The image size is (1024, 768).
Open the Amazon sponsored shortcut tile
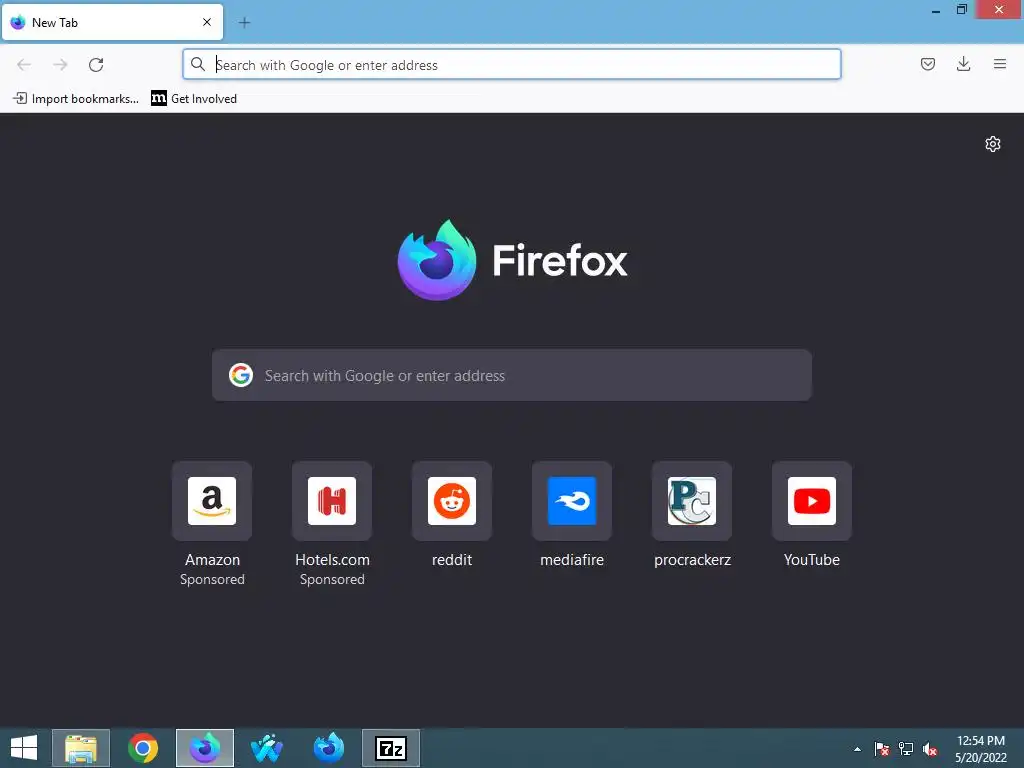(x=212, y=501)
